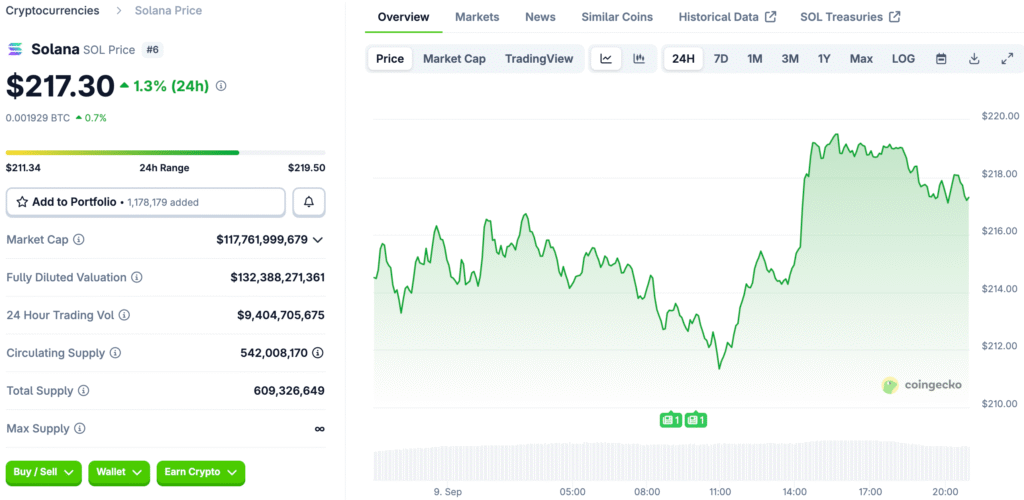Click the volume bars below the chart
The image size is (1024, 500).
(x=671, y=463)
